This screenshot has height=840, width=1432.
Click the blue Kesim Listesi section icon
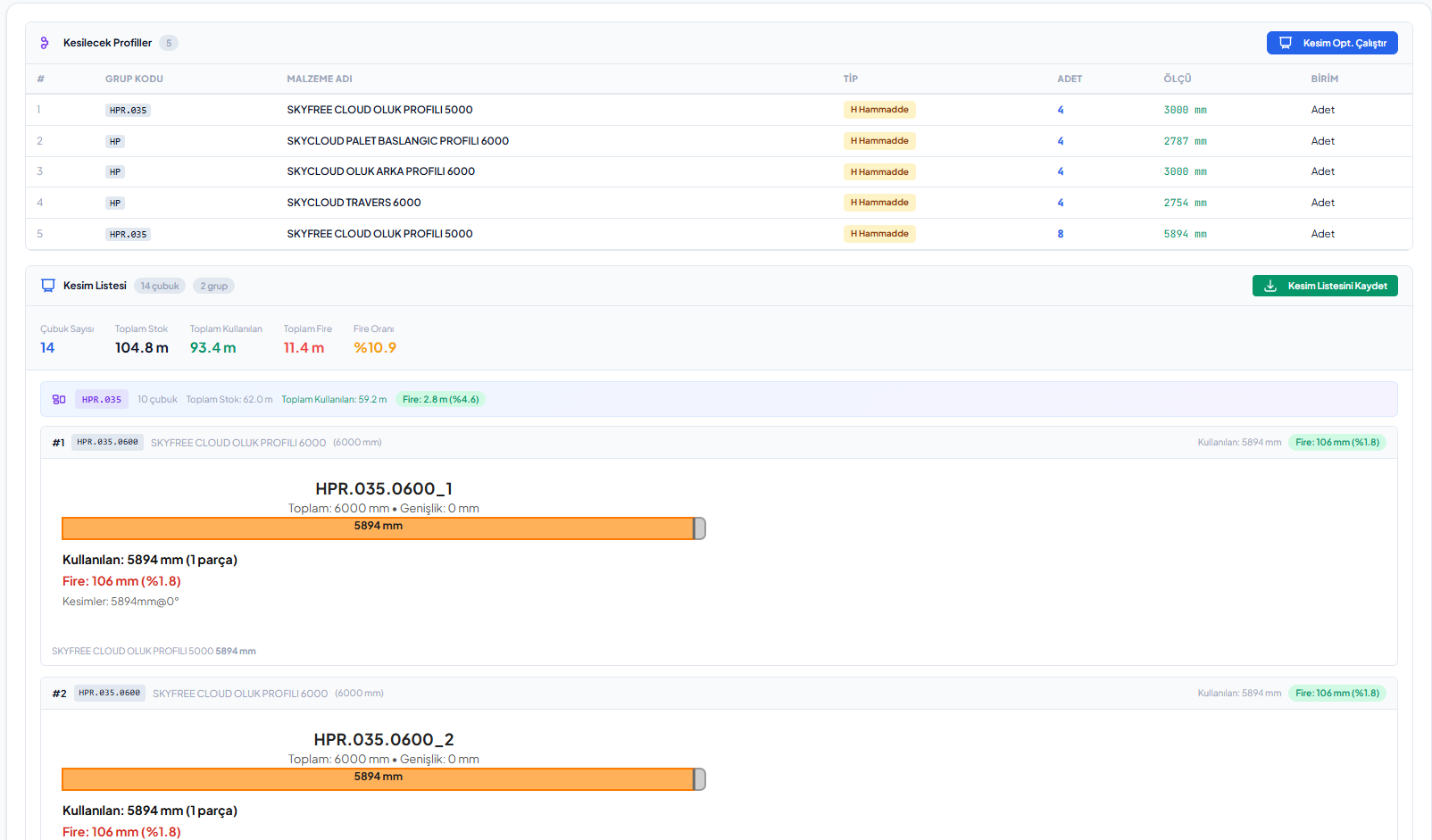[x=48, y=286]
